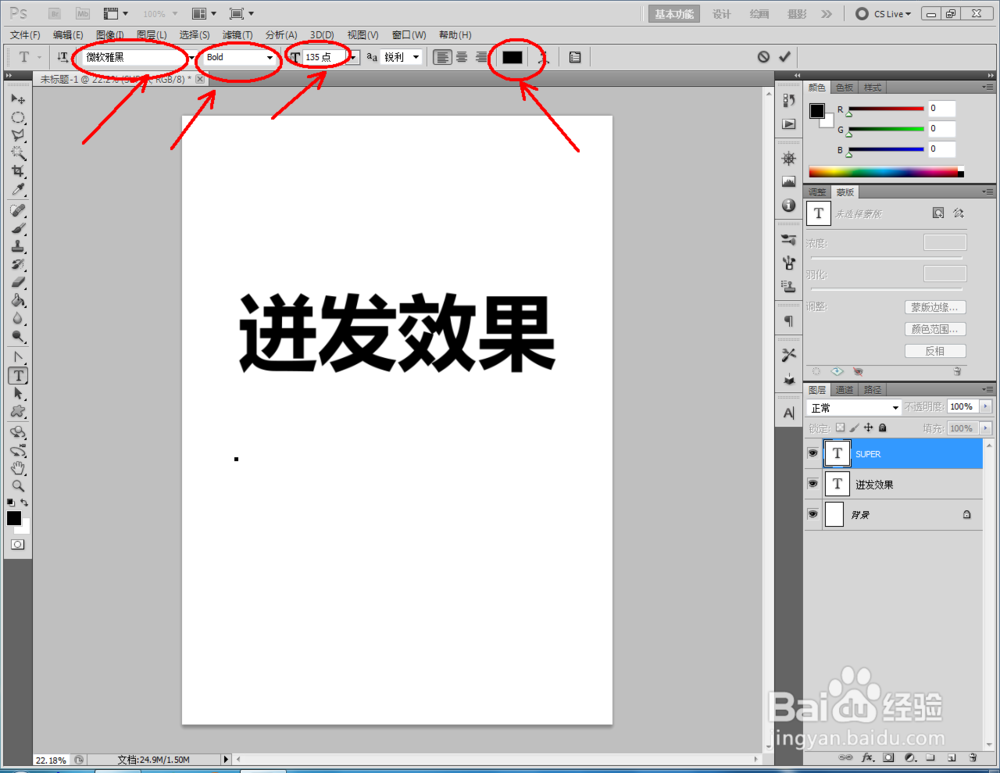Select the Polygonal Lasso tool

(x=18, y=135)
